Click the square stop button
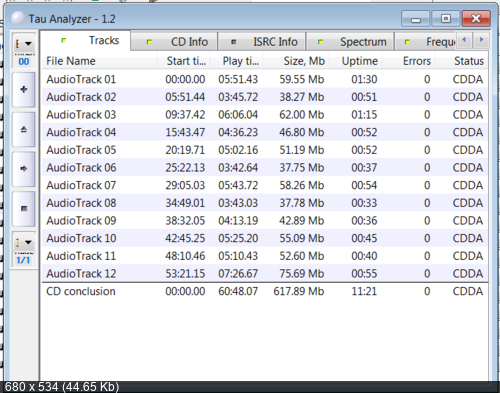The width and height of the screenshot is (500, 393). [24, 209]
